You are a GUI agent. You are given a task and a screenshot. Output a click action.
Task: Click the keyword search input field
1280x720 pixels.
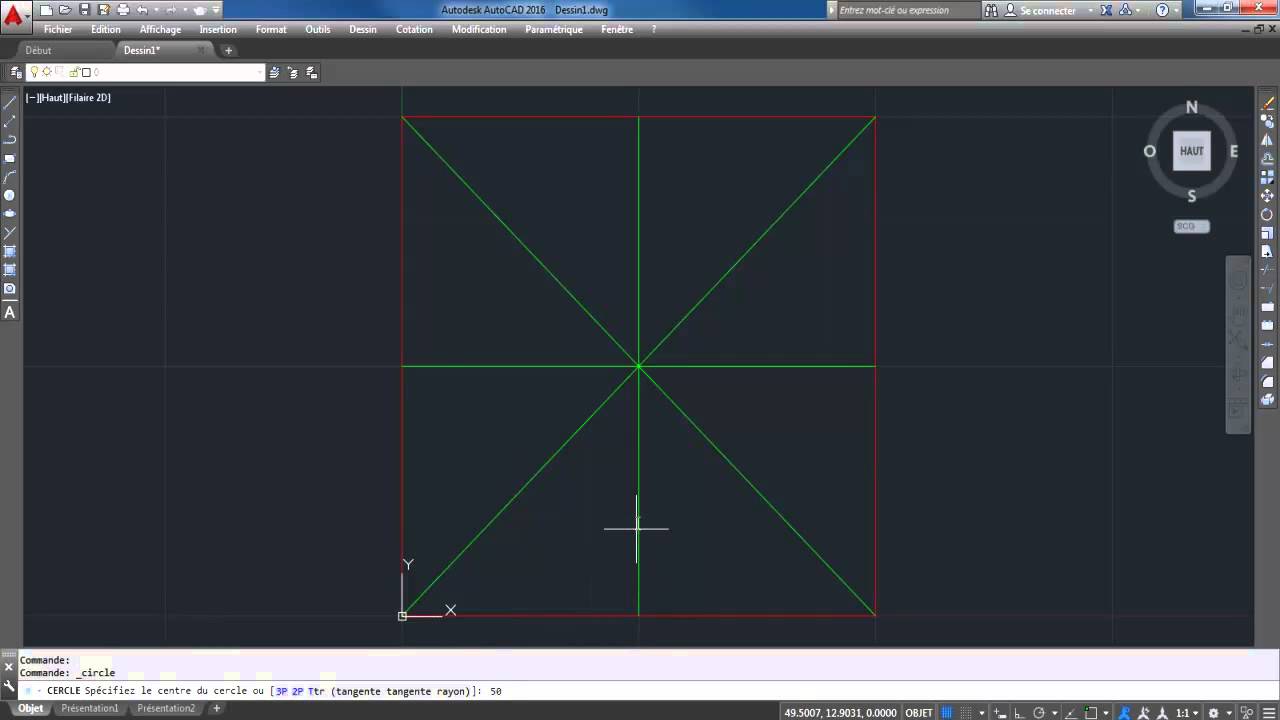908,10
